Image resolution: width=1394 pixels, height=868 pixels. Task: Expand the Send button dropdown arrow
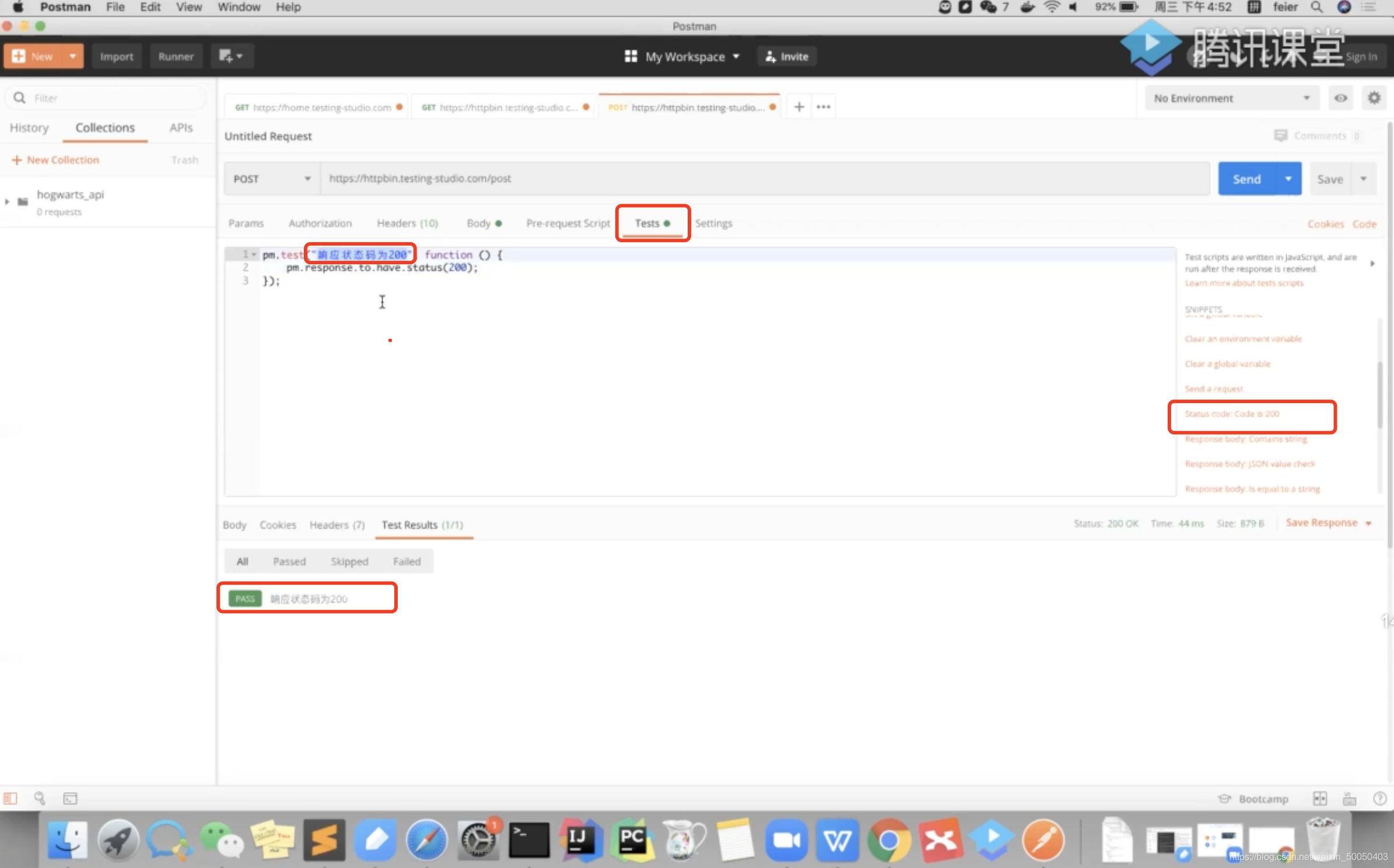tap(1288, 179)
